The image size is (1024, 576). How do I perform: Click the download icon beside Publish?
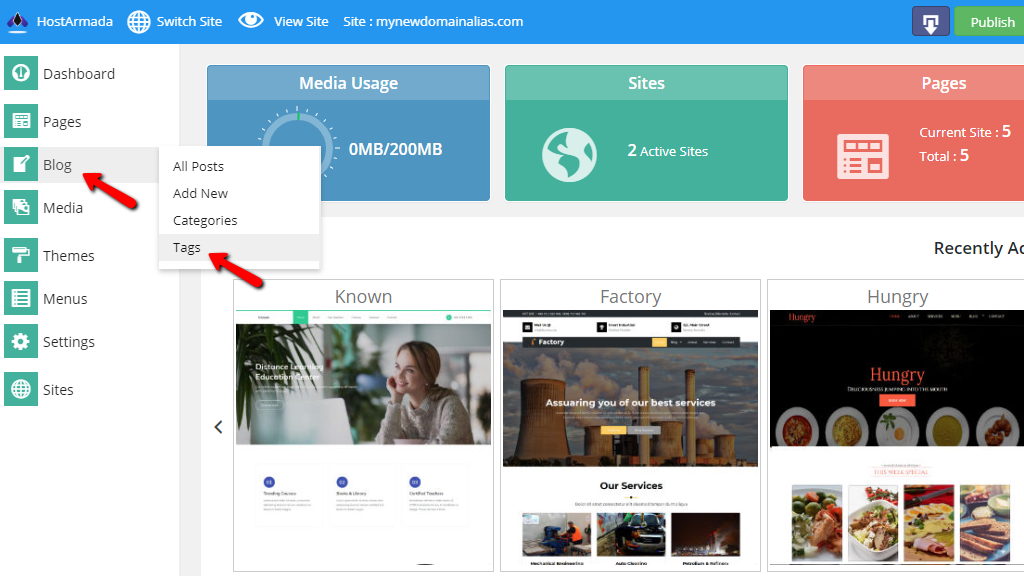(x=930, y=21)
